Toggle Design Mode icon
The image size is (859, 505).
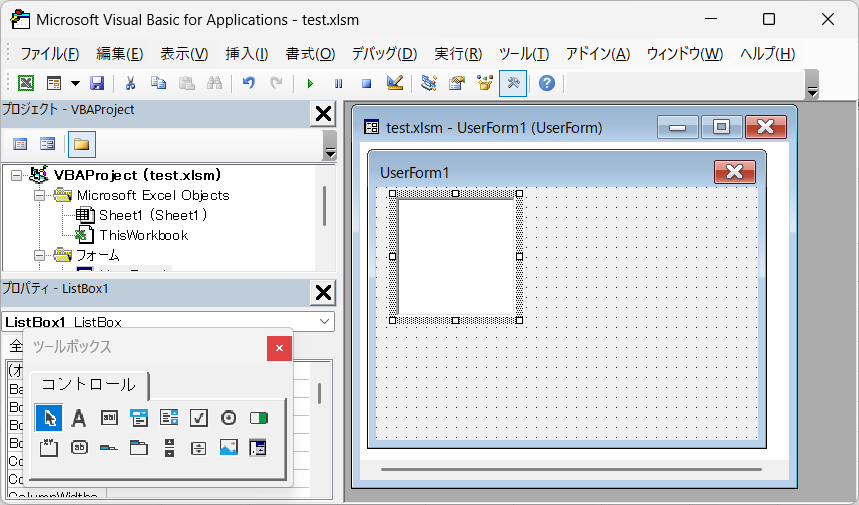pos(394,83)
